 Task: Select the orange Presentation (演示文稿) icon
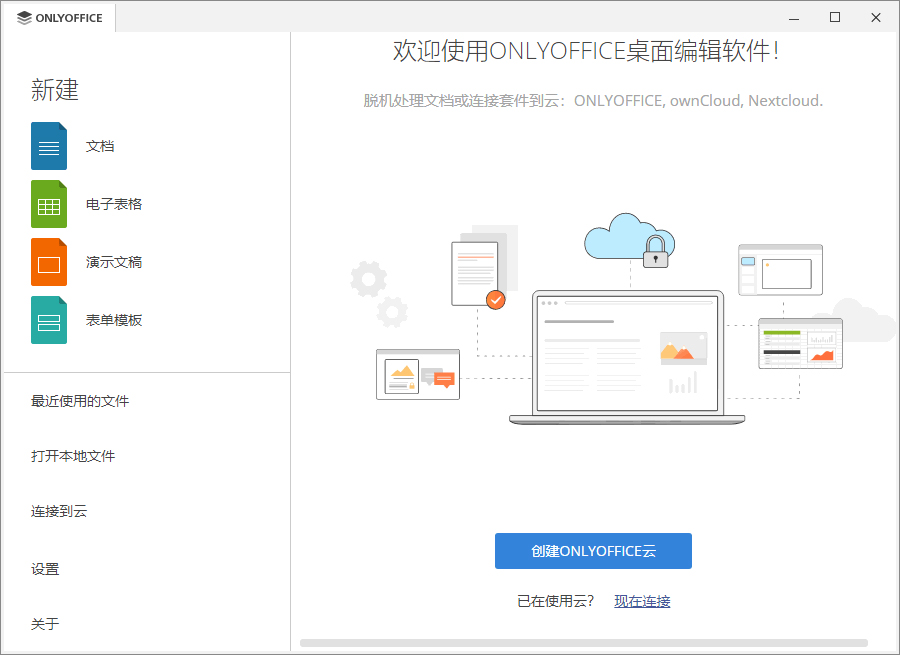[48, 261]
